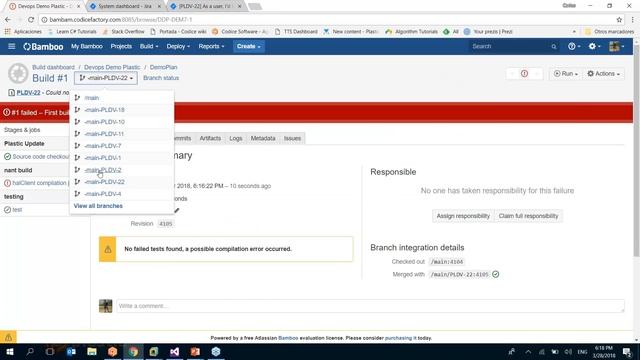Image resolution: width=640 pixels, height=360 pixels.
Task: Click the commenter avatar thumbnail
Action: pos(106,306)
